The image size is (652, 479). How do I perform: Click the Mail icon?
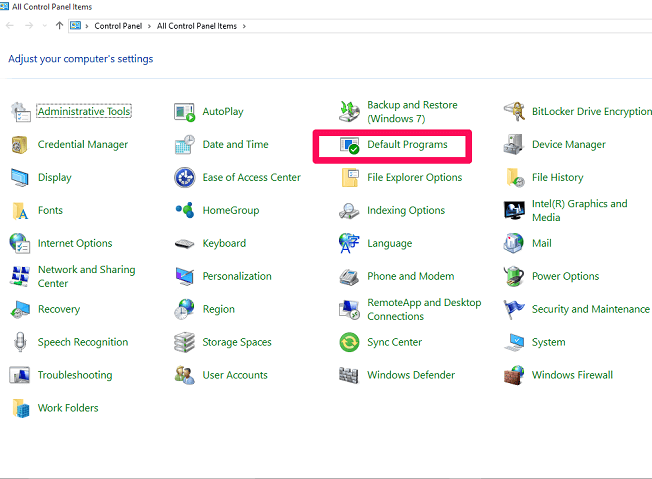point(514,244)
